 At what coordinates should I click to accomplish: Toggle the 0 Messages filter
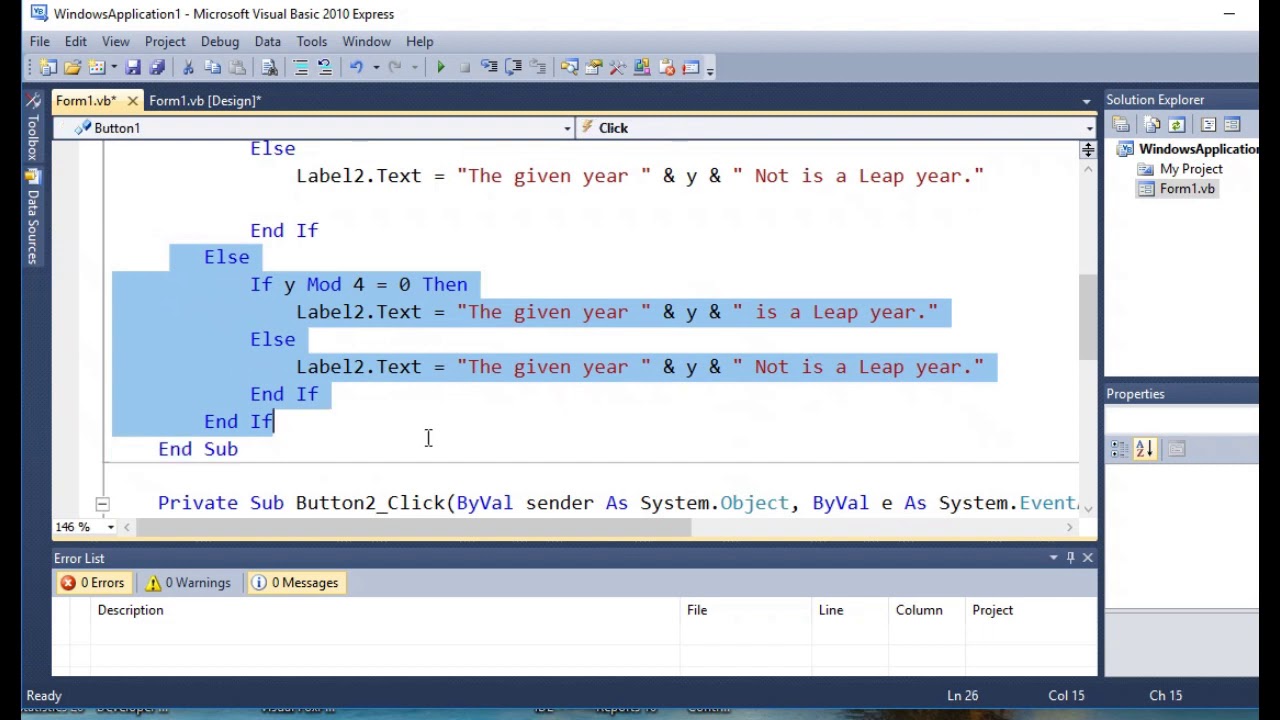[295, 583]
